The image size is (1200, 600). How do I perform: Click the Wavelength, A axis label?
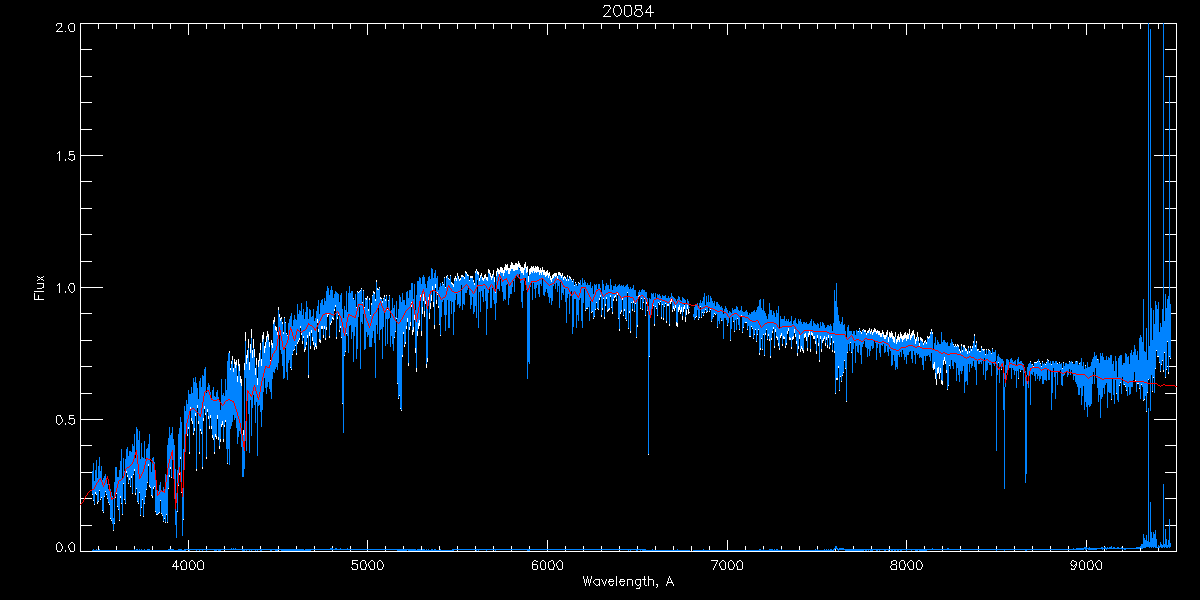click(x=628, y=581)
